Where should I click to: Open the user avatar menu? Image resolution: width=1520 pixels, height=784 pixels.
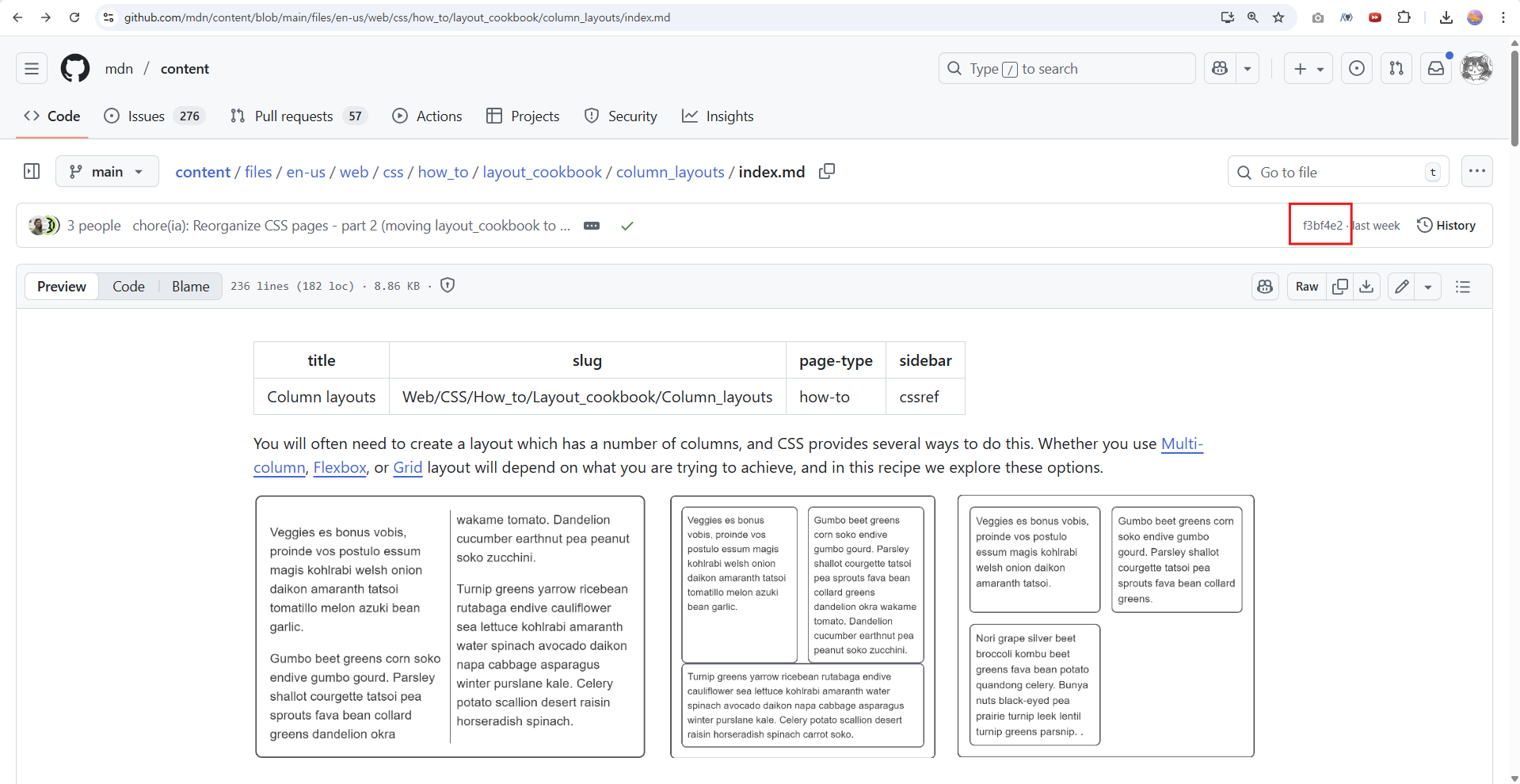1476,69
